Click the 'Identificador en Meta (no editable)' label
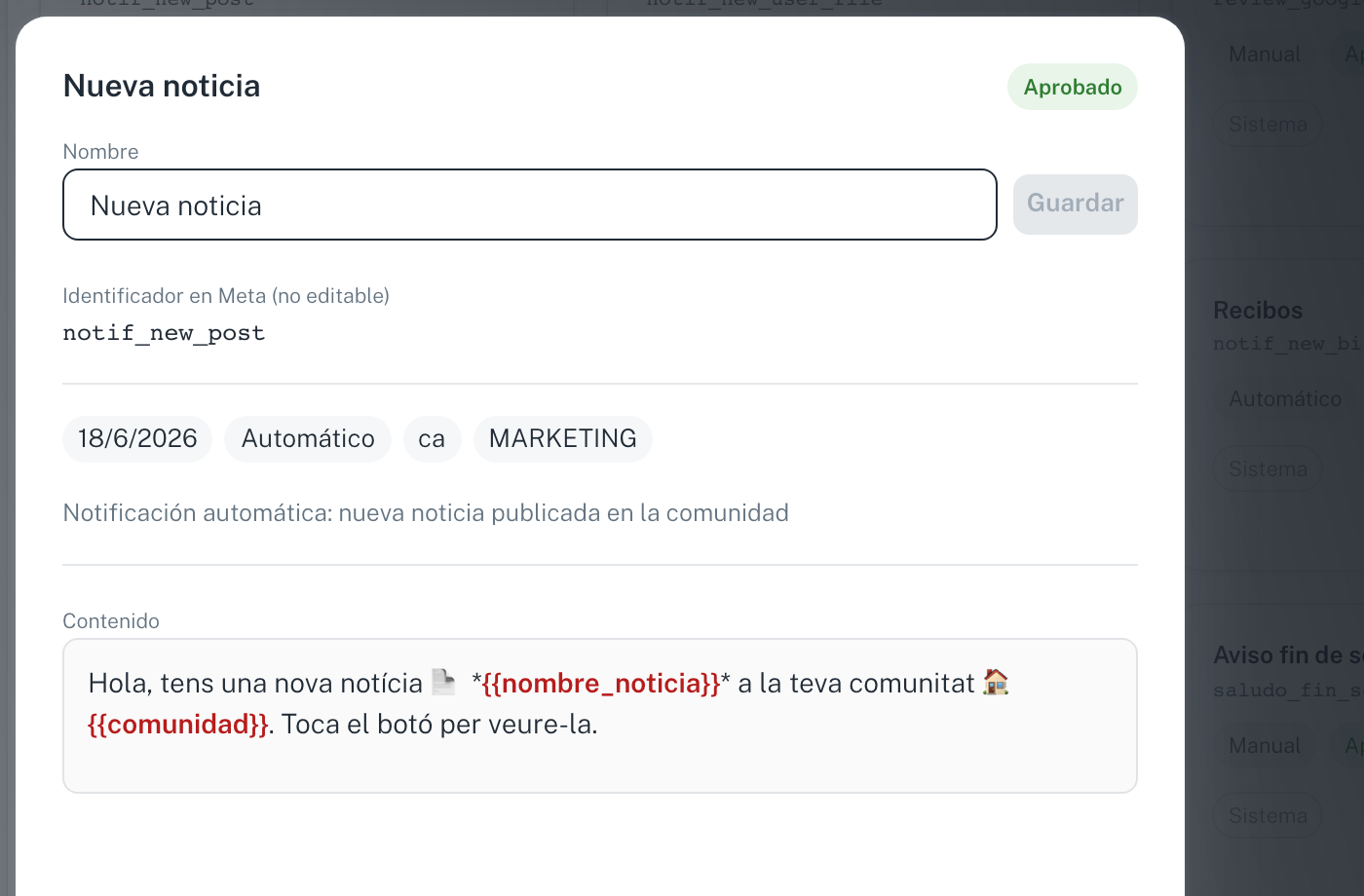The image size is (1364, 896). (x=226, y=296)
